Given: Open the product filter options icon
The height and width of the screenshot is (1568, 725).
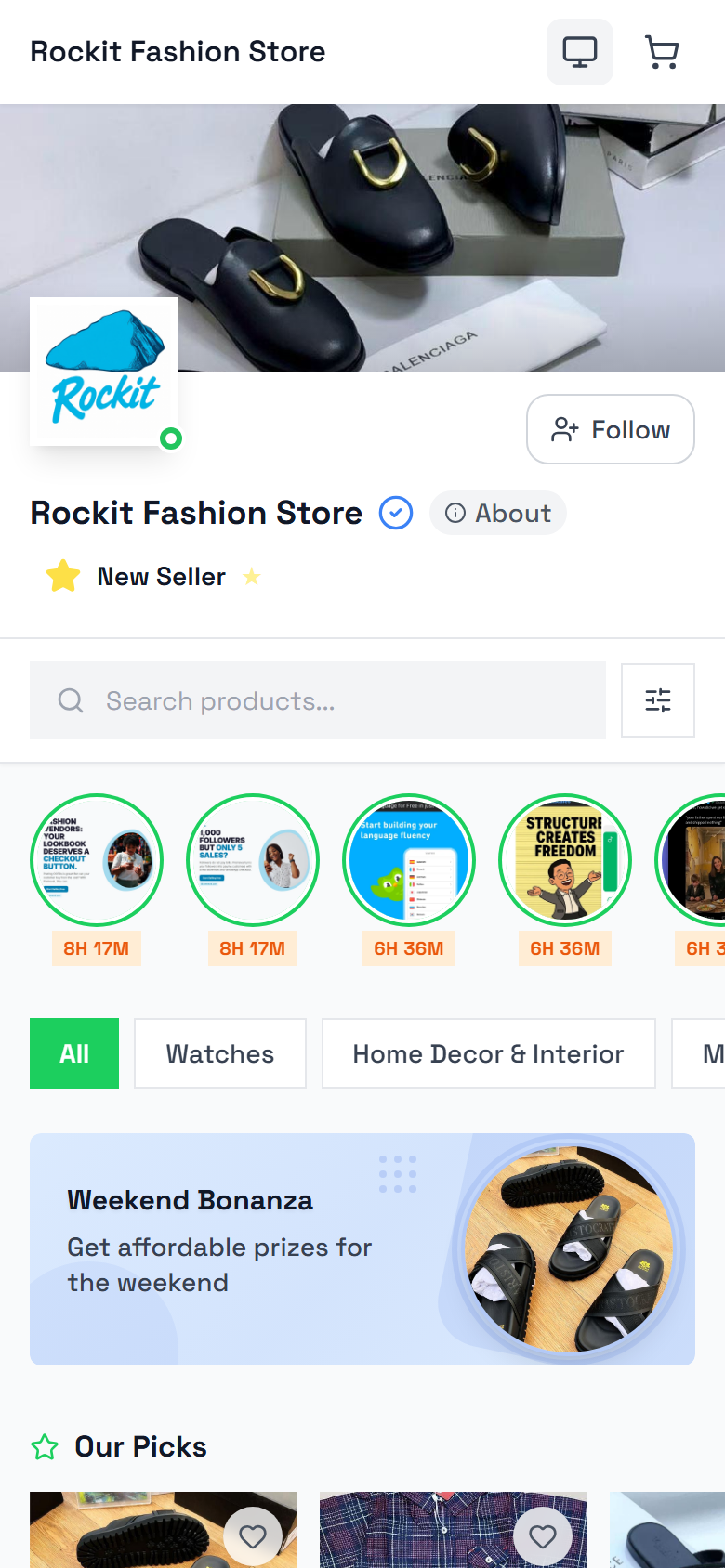Looking at the screenshot, I should [658, 700].
